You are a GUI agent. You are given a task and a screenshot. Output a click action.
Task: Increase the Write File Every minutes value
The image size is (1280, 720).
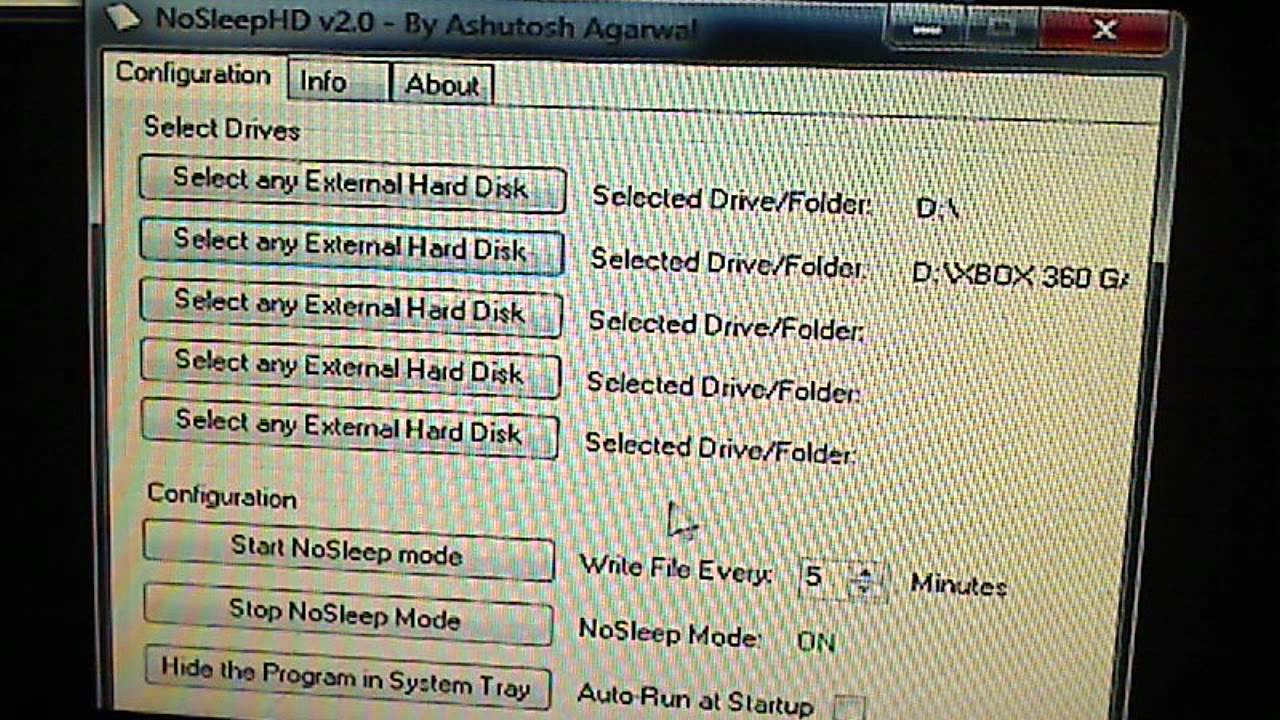[867, 572]
